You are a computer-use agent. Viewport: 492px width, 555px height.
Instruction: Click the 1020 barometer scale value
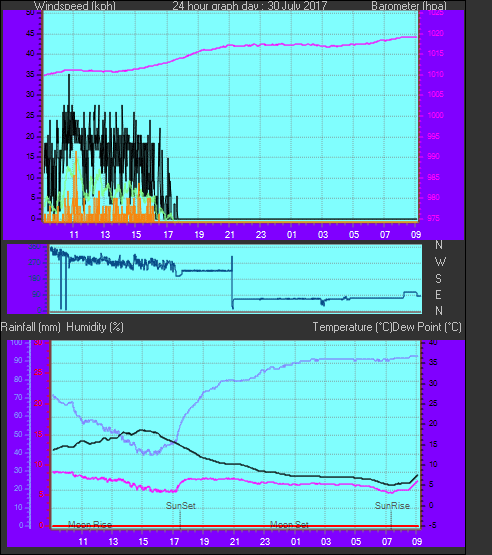(x=435, y=33)
